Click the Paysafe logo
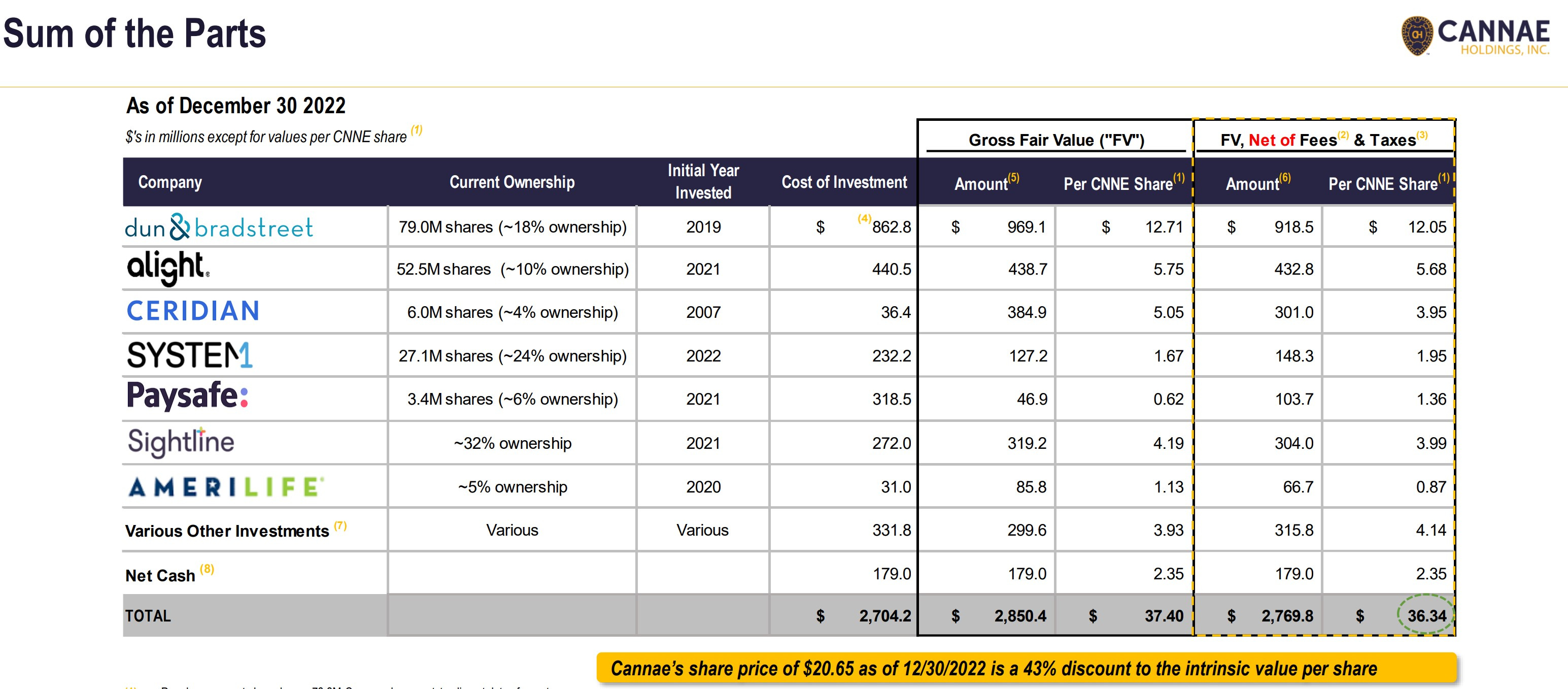Image resolution: width=1568 pixels, height=689 pixels. (189, 397)
